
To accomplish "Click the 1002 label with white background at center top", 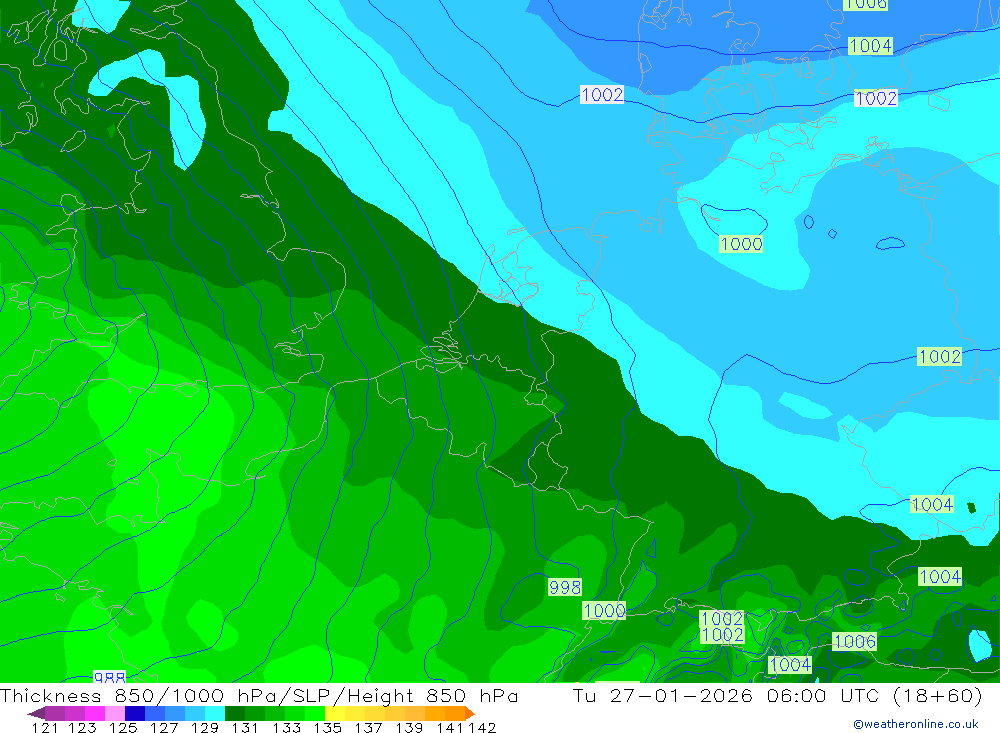I will [602, 94].
